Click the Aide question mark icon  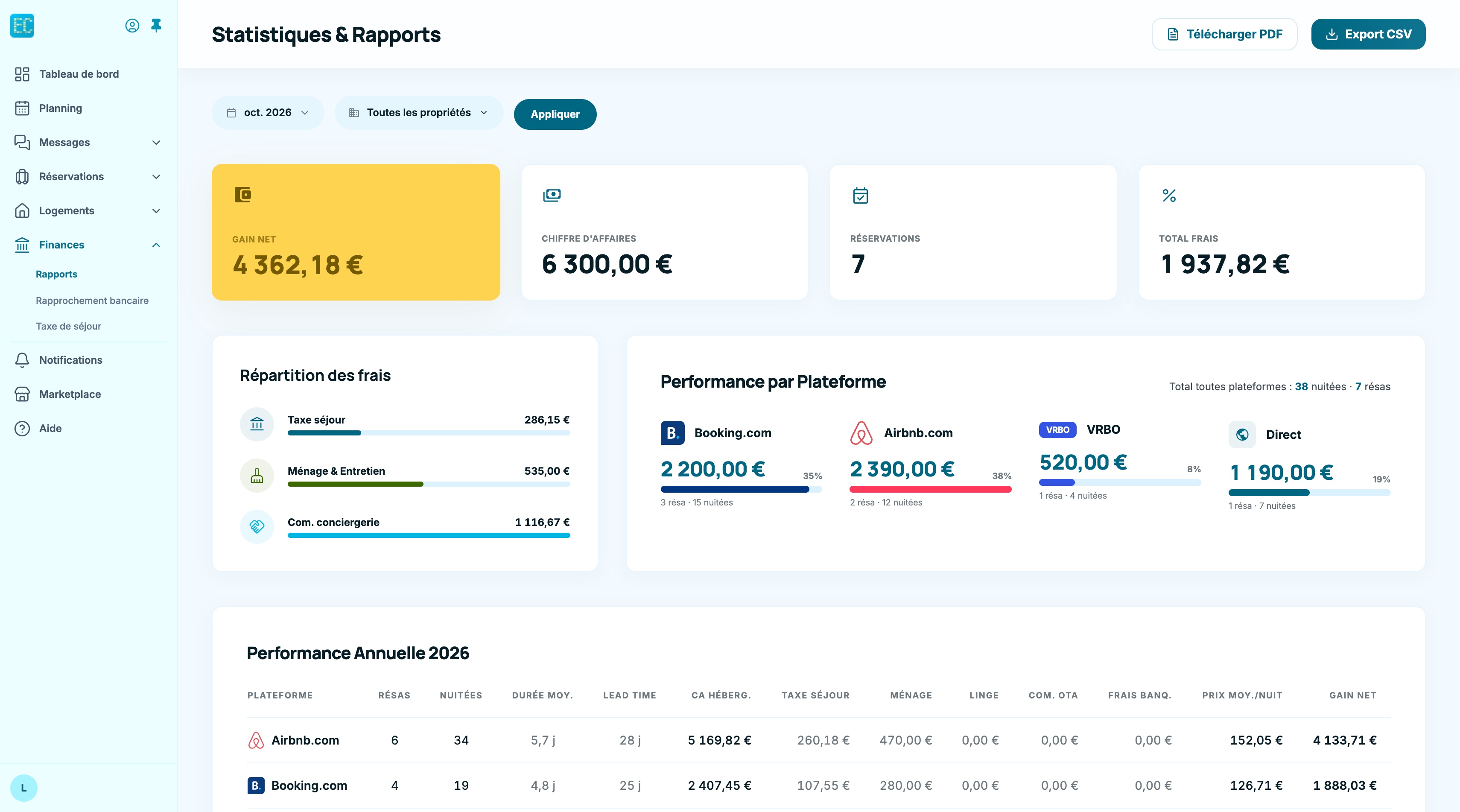click(22, 428)
